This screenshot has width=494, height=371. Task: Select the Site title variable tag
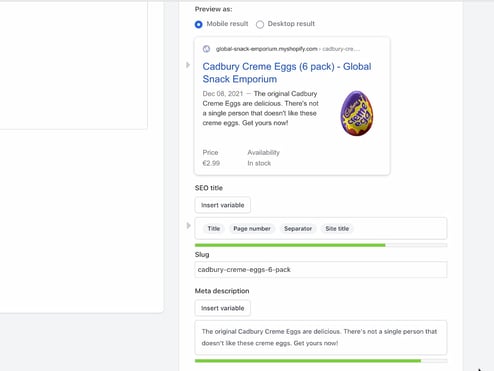[x=337, y=229]
